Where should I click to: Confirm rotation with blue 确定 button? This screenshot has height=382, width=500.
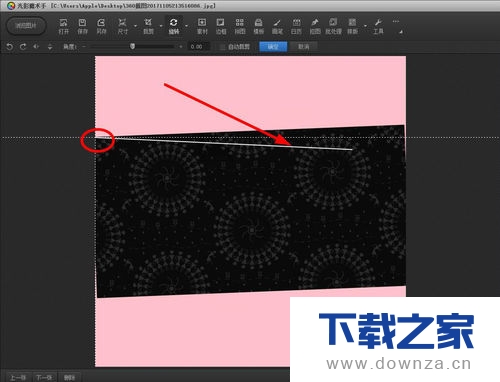pos(273,47)
